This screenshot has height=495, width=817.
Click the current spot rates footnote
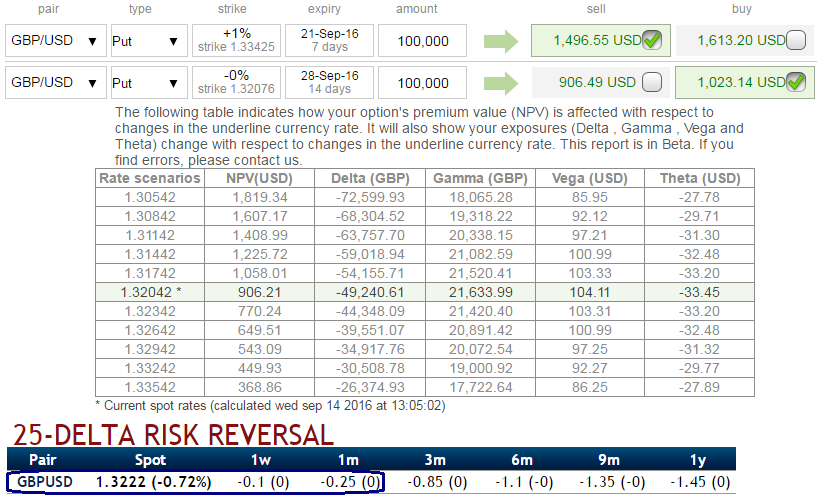(270, 406)
